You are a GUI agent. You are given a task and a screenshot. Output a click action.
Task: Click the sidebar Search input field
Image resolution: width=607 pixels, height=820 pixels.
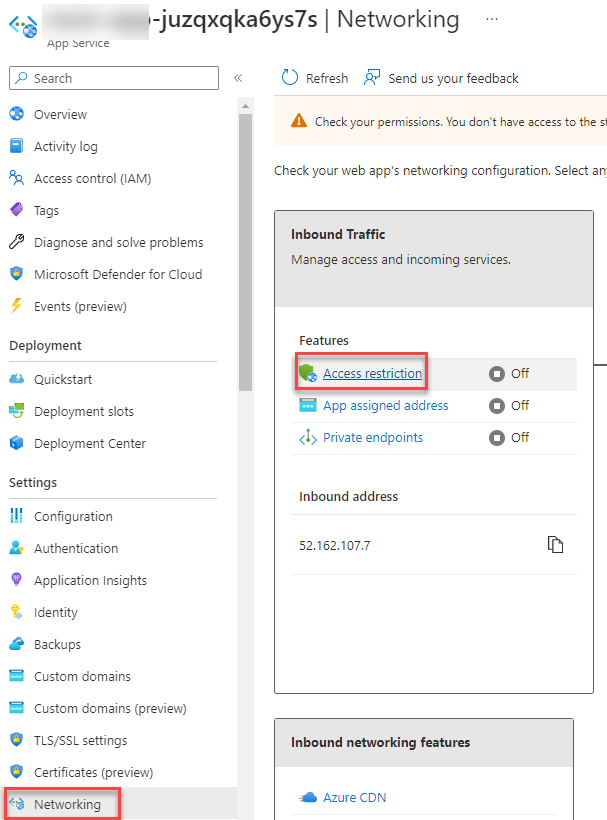[114, 78]
